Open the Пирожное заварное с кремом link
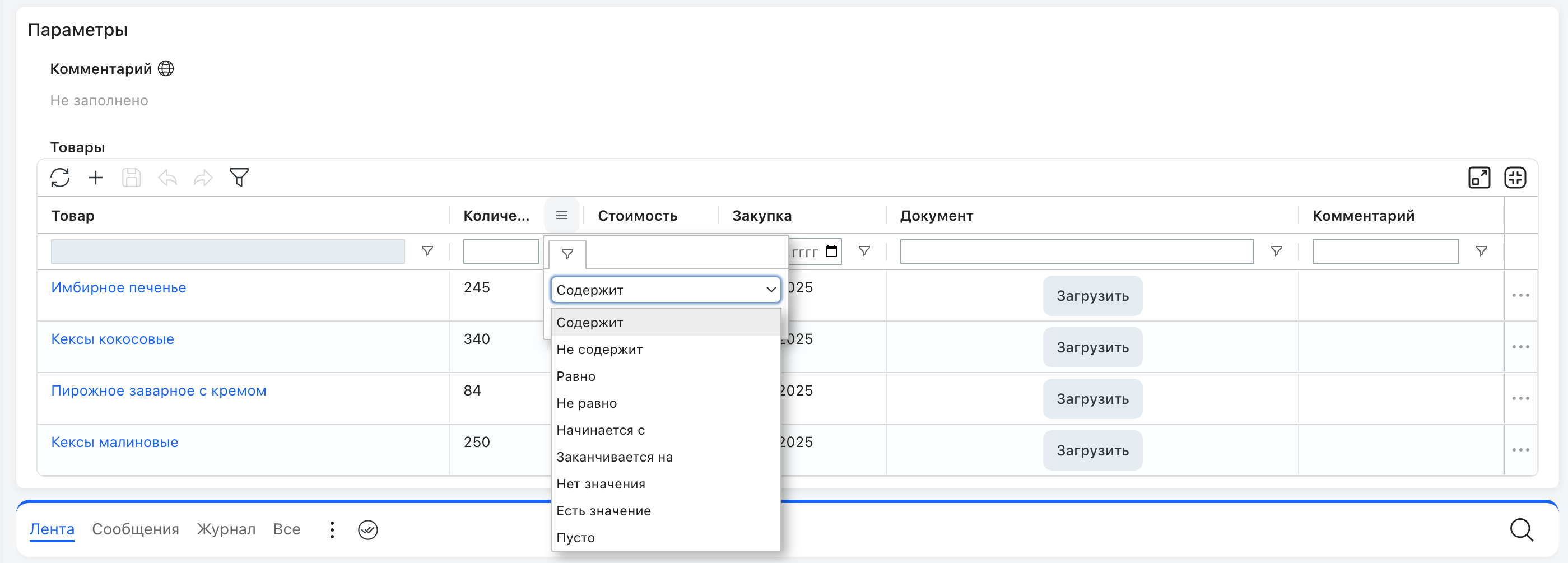This screenshot has width=1568, height=563. click(x=159, y=391)
